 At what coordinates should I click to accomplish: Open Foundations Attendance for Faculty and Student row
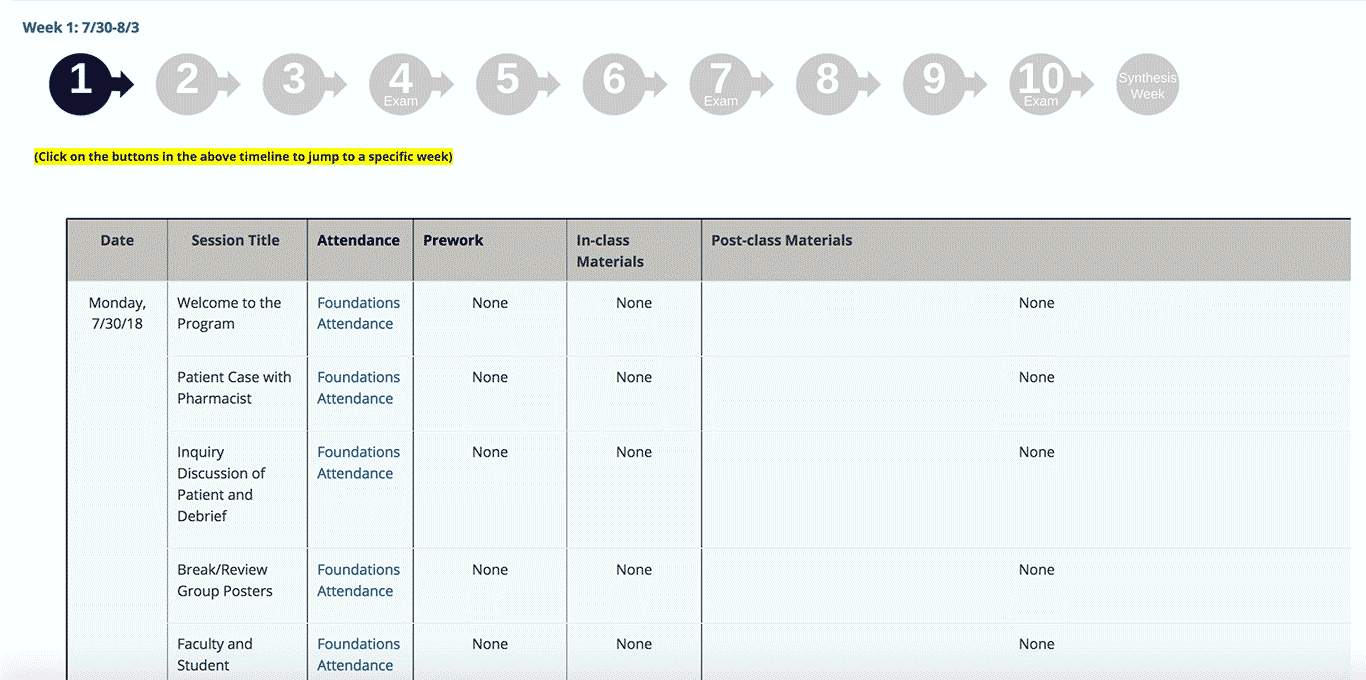(x=358, y=655)
